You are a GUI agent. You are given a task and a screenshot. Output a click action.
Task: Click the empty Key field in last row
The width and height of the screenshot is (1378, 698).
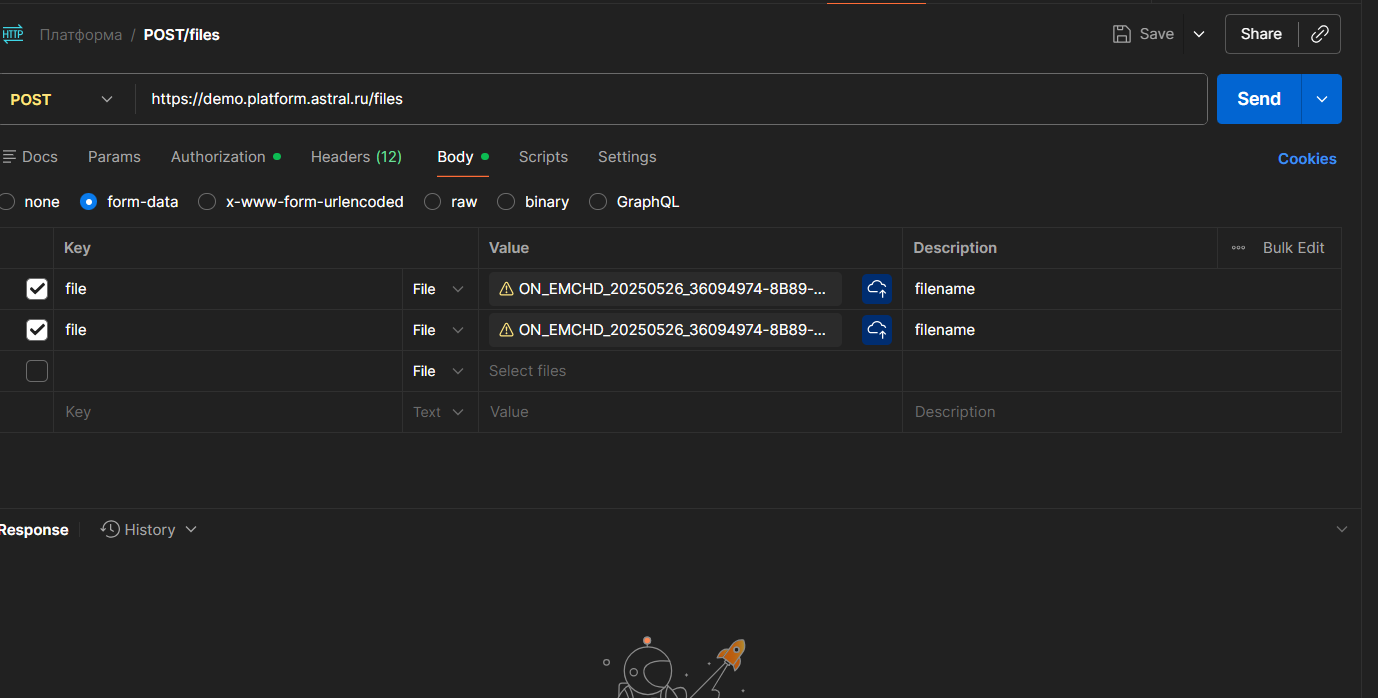point(228,412)
